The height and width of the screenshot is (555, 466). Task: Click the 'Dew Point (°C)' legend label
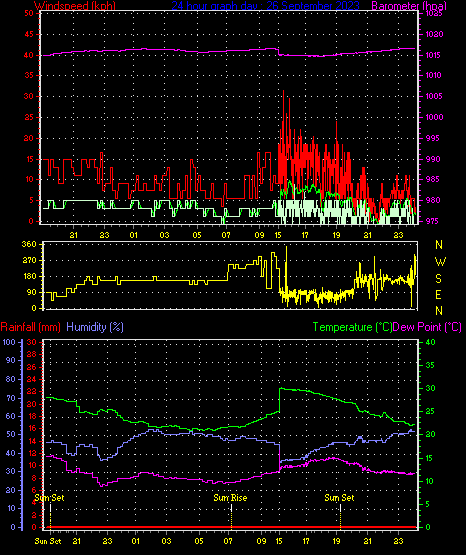point(427,327)
